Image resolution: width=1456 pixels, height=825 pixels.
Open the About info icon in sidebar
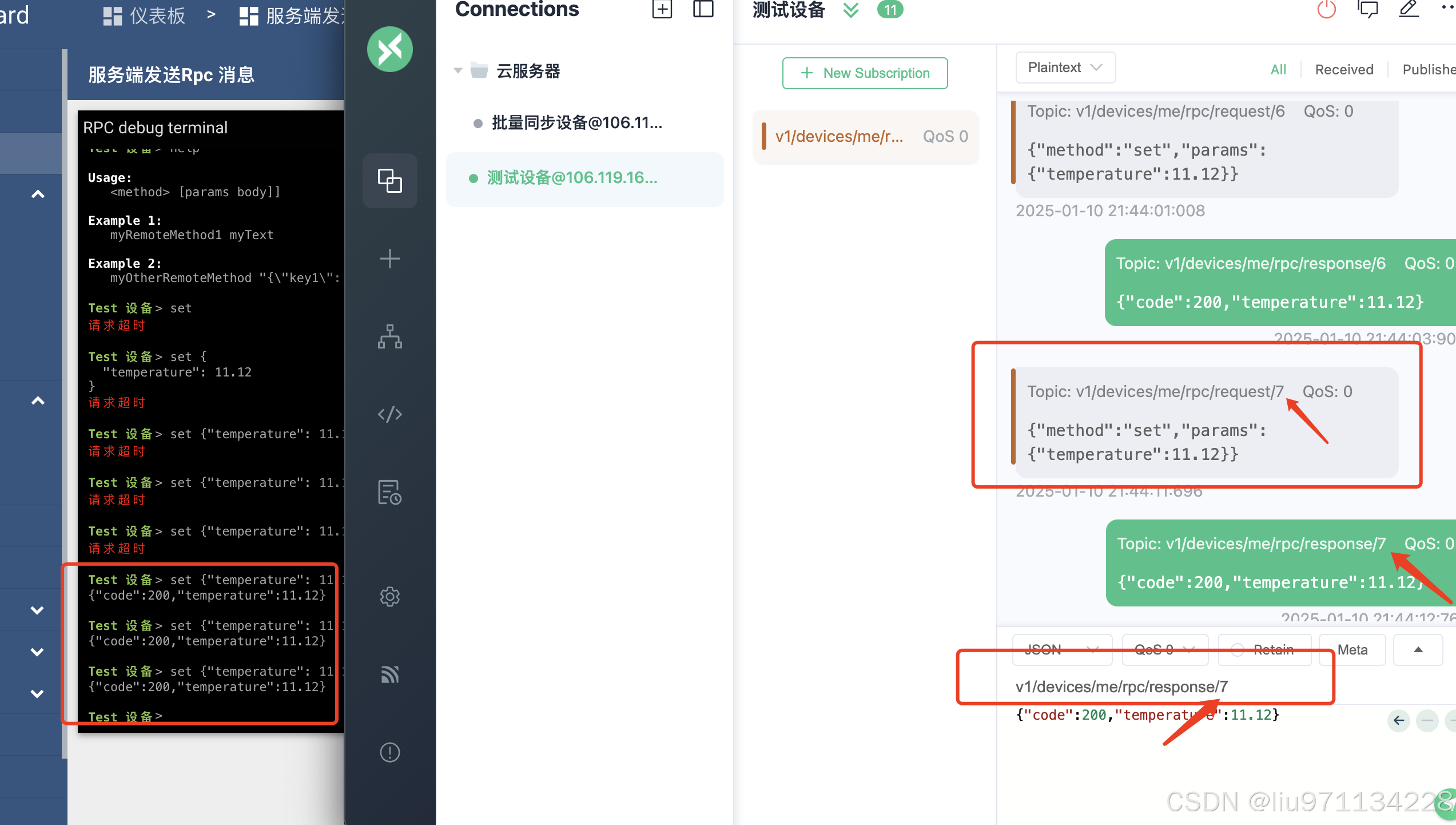390,752
